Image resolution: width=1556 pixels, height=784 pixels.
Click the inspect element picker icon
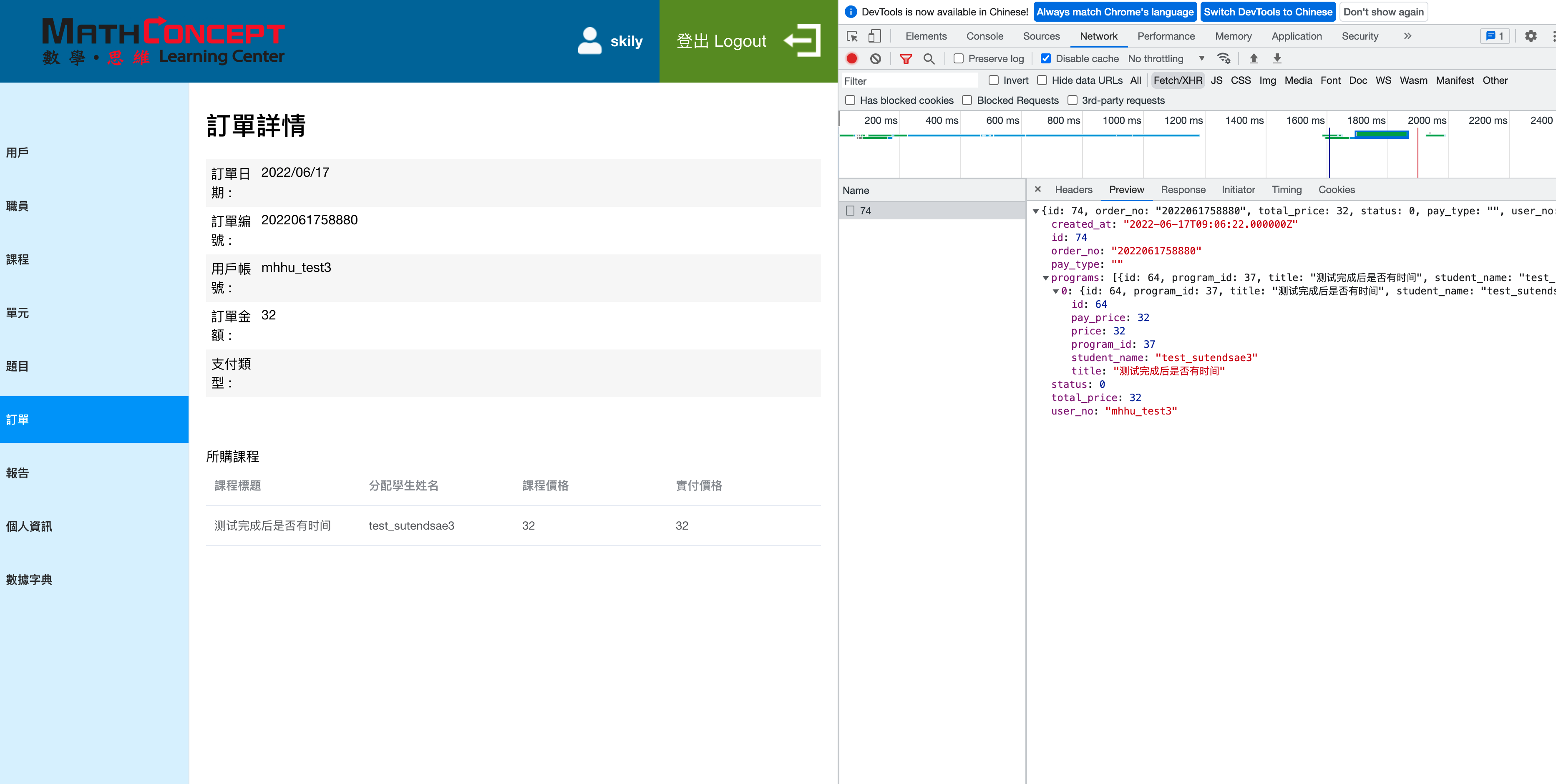pyautogui.click(x=852, y=36)
